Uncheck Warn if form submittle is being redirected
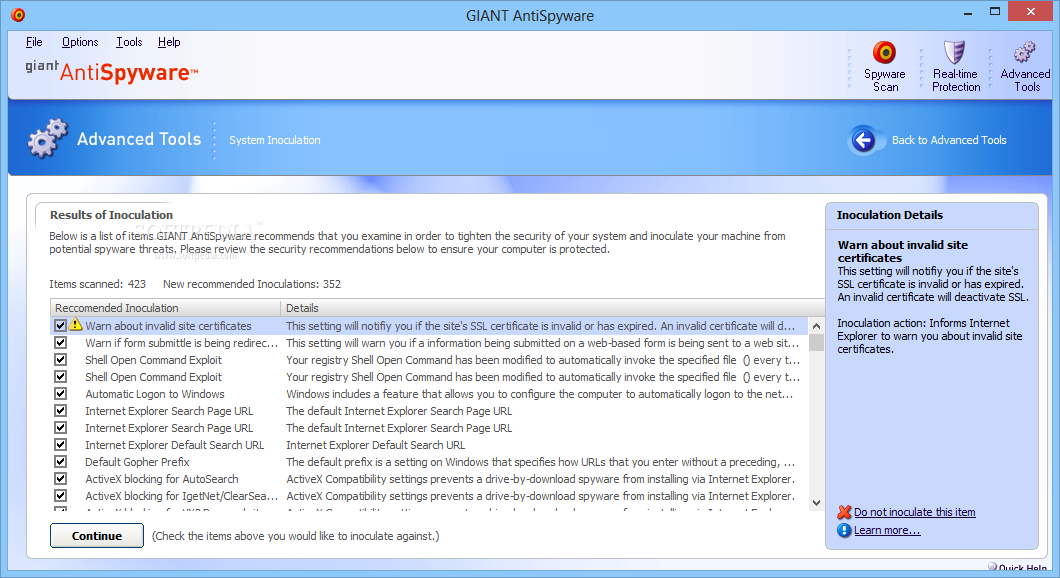 coord(61,343)
